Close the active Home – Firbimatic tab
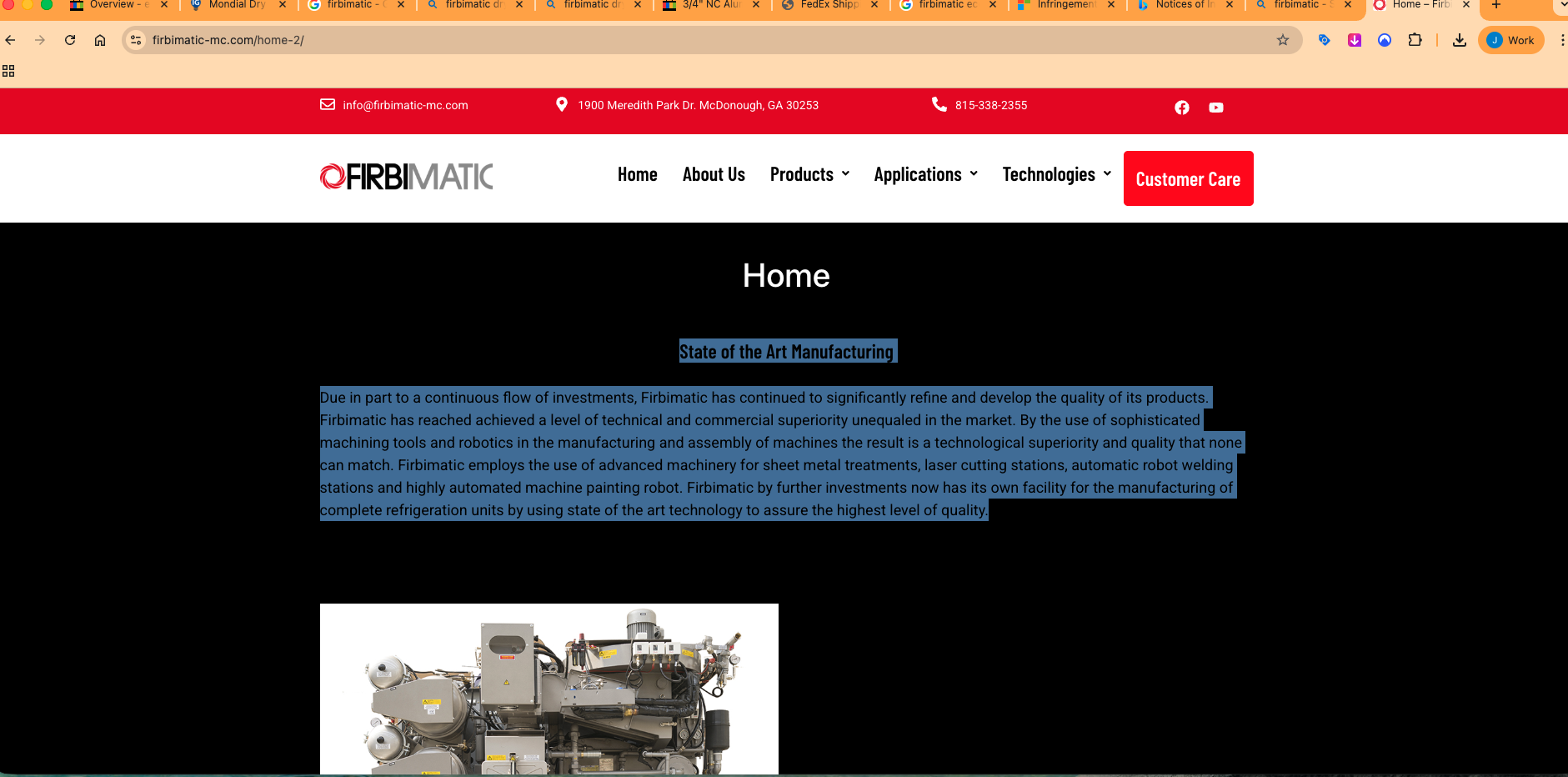This screenshot has width=1568, height=777. 1466,5
